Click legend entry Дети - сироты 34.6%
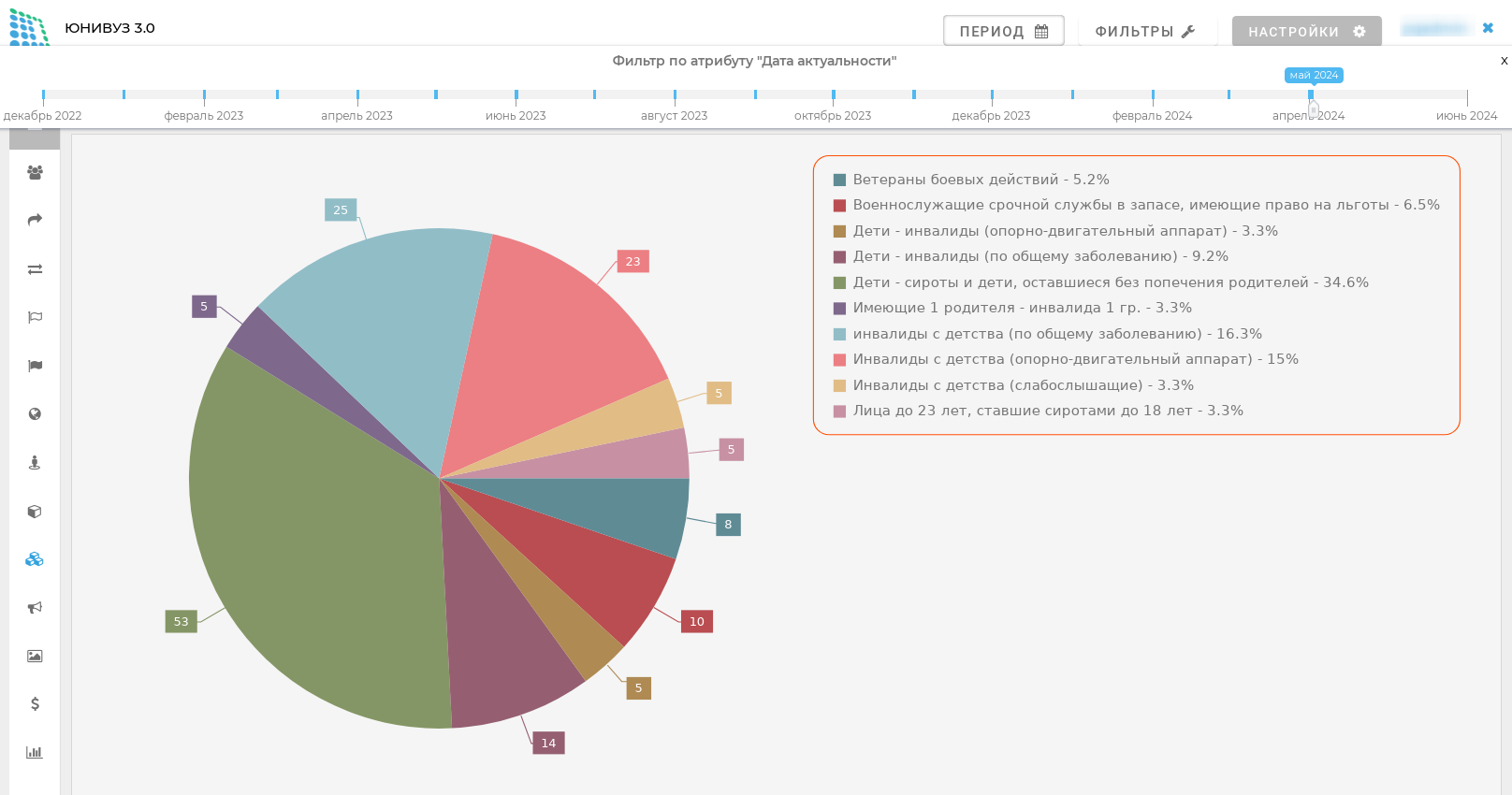 (x=1101, y=282)
